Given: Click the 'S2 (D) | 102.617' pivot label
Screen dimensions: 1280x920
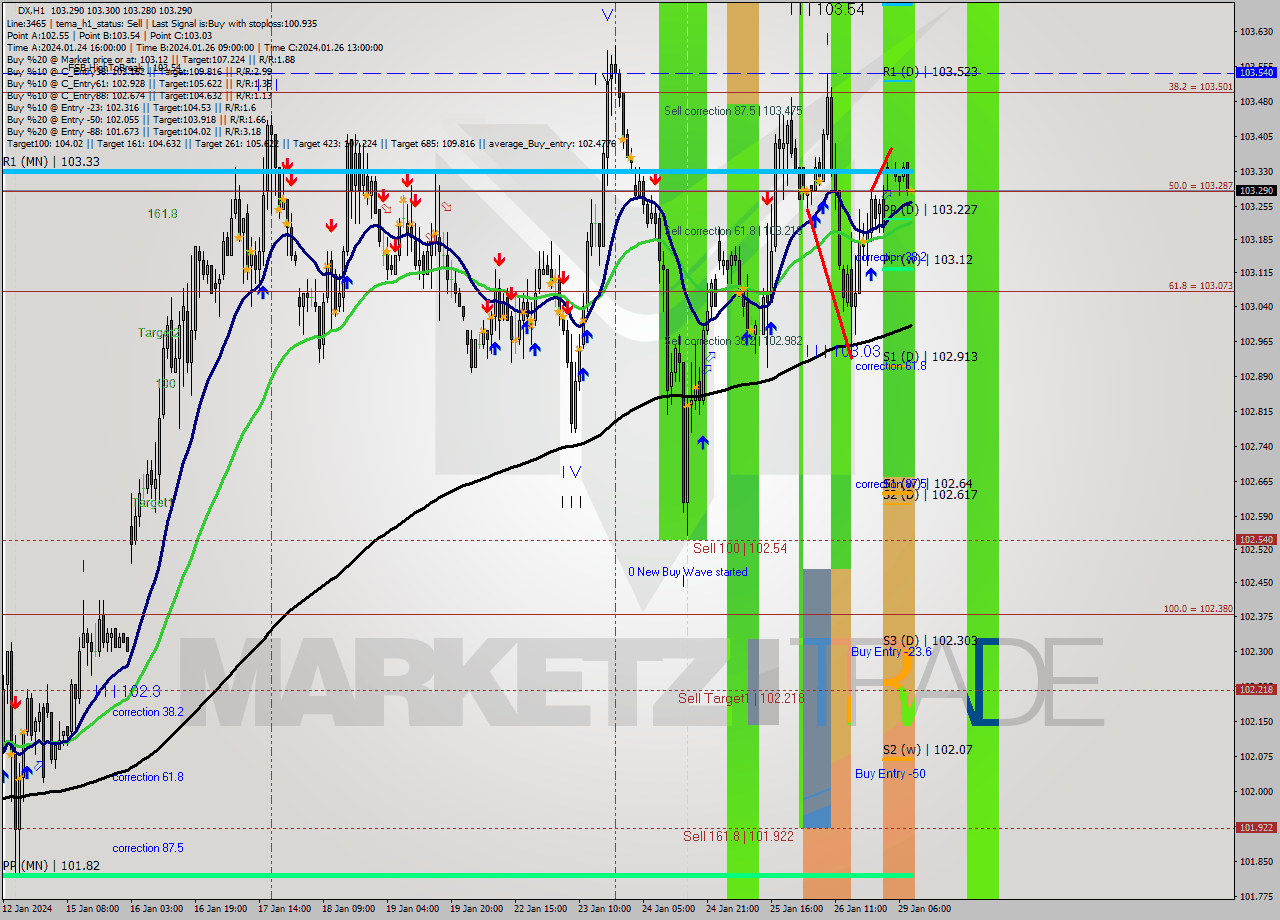Looking at the screenshot, I should [930, 494].
